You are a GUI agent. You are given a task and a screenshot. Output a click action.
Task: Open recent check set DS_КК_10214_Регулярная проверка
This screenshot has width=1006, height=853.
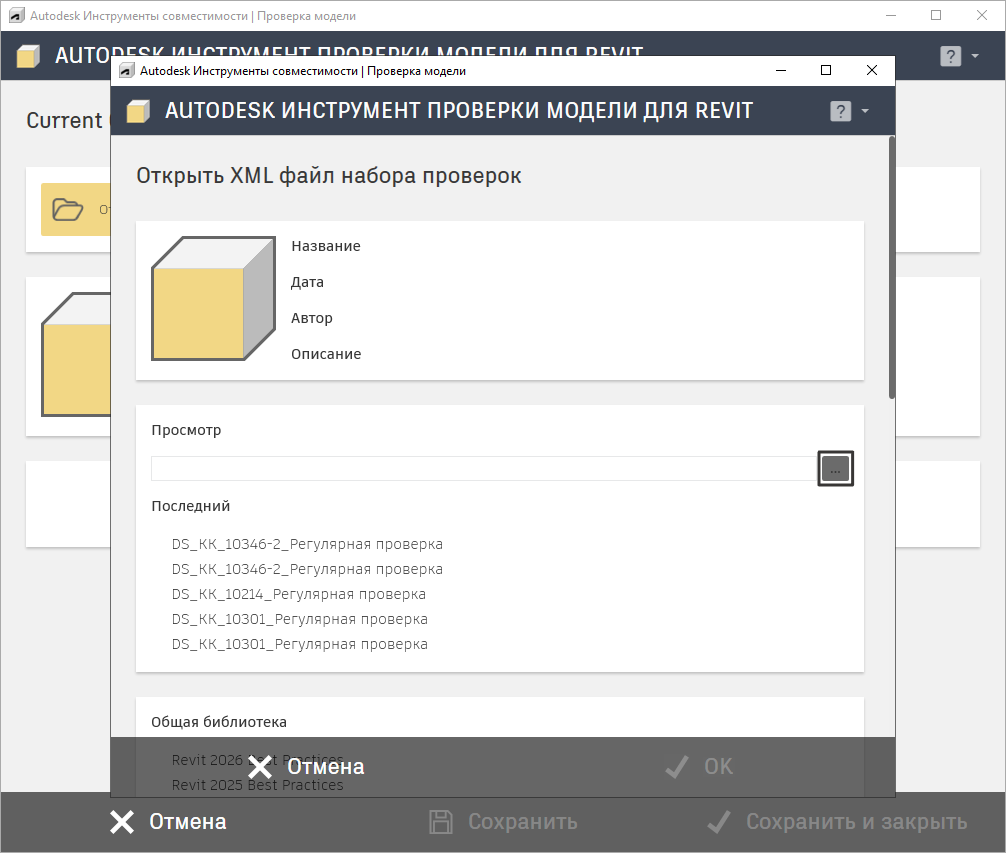click(299, 594)
